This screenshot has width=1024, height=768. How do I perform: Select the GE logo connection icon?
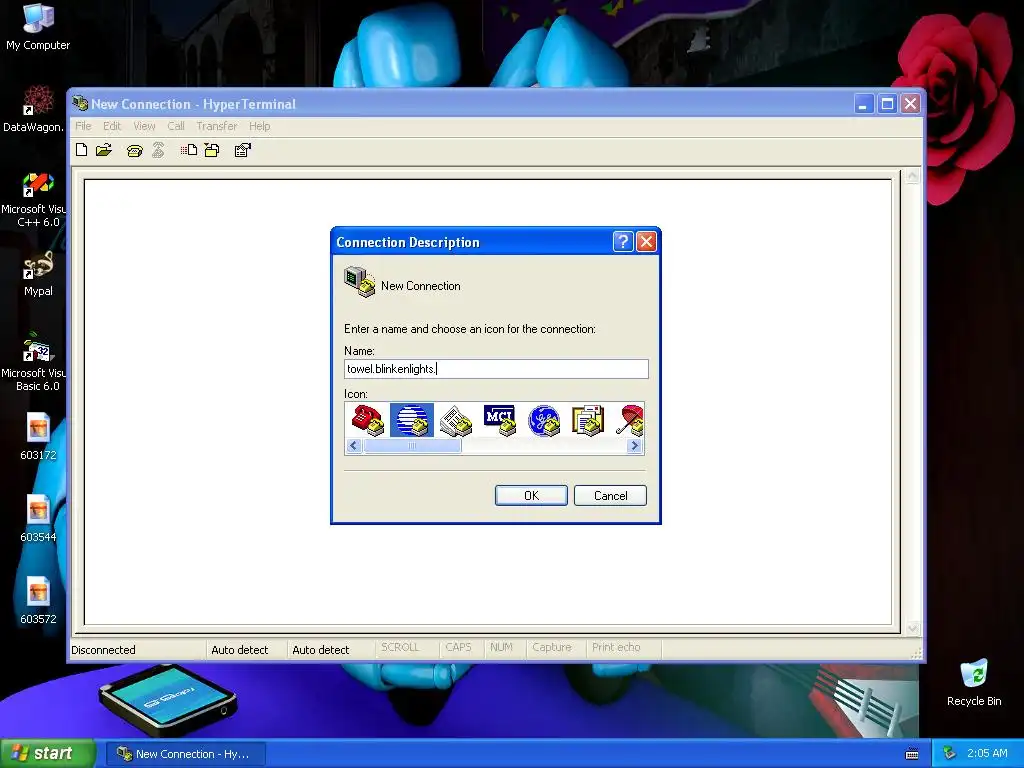pyautogui.click(x=544, y=420)
